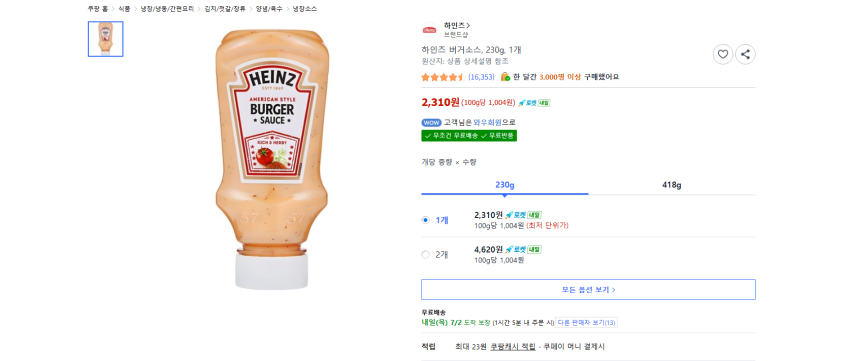The width and height of the screenshot is (850, 361).
Task: Click the WOW membership badge
Action: coord(432,123)
